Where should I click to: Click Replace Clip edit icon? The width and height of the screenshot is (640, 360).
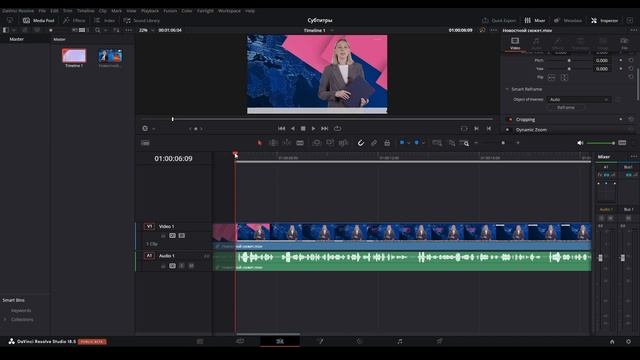pos(343,143)
